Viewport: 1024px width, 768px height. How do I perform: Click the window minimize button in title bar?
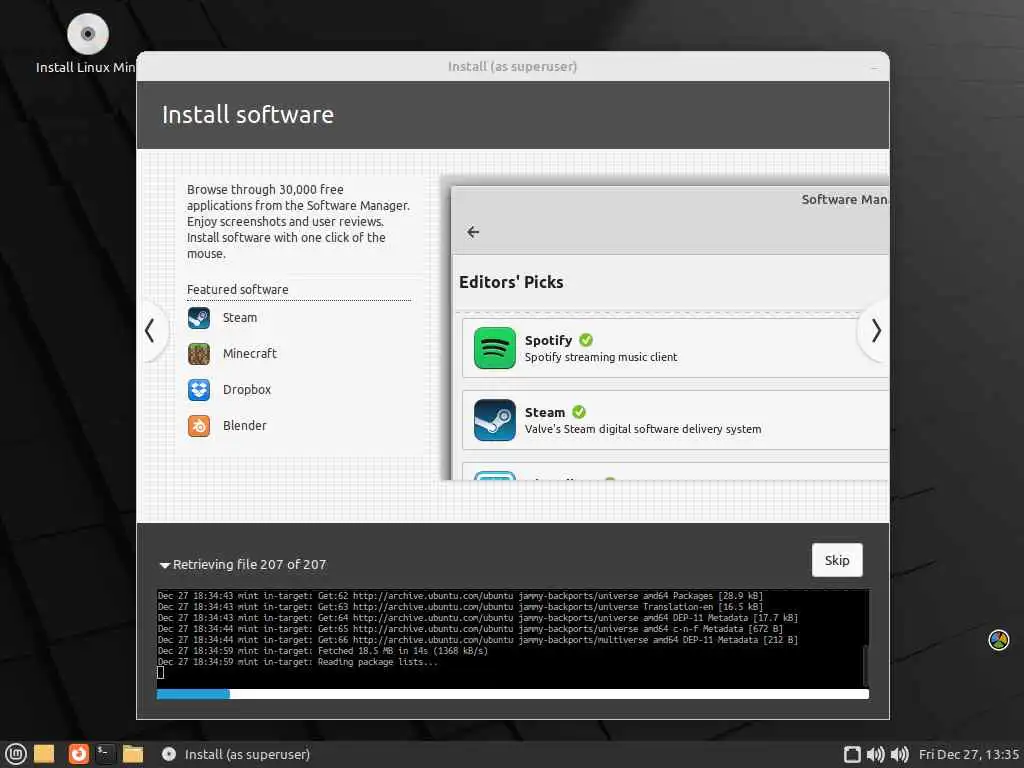click(x=874, y=67)
